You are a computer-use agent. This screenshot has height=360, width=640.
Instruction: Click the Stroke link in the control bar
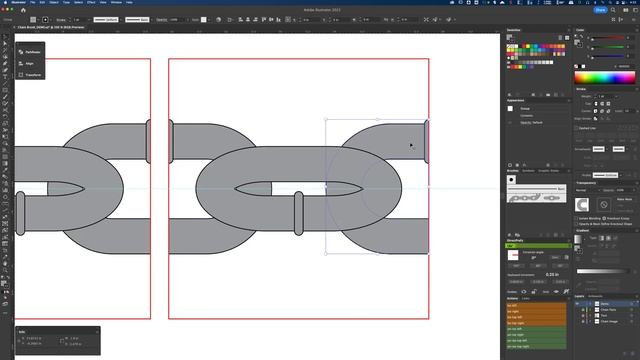point(61,20)
